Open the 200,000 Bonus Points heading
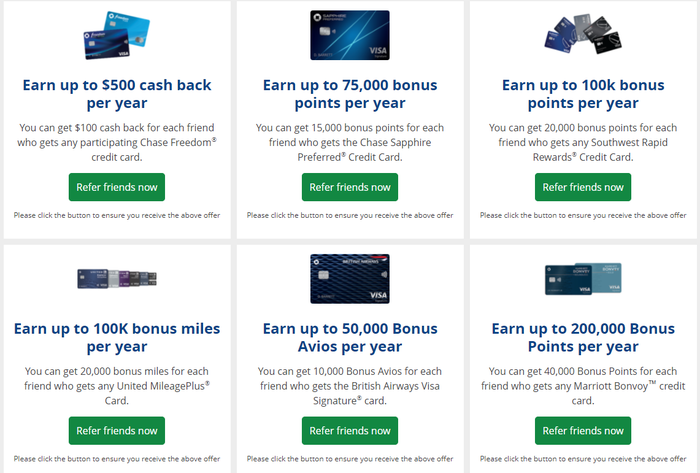Screen dimensions: 700x473 pyautogui.click(x=583, y=337)
